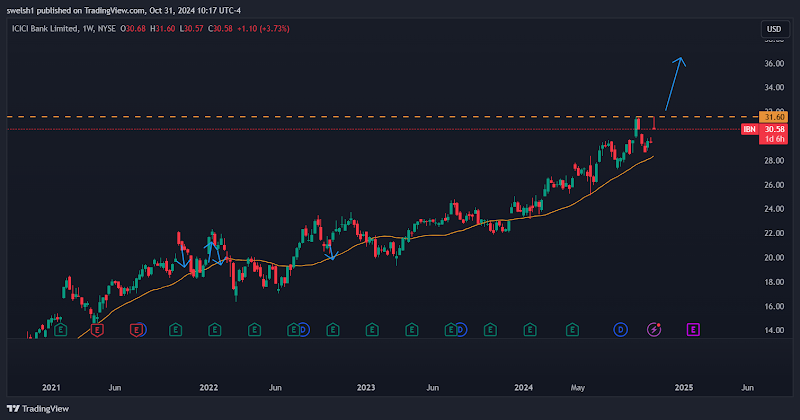Click the 1d 6h countdown label

(x=774, y=139)
